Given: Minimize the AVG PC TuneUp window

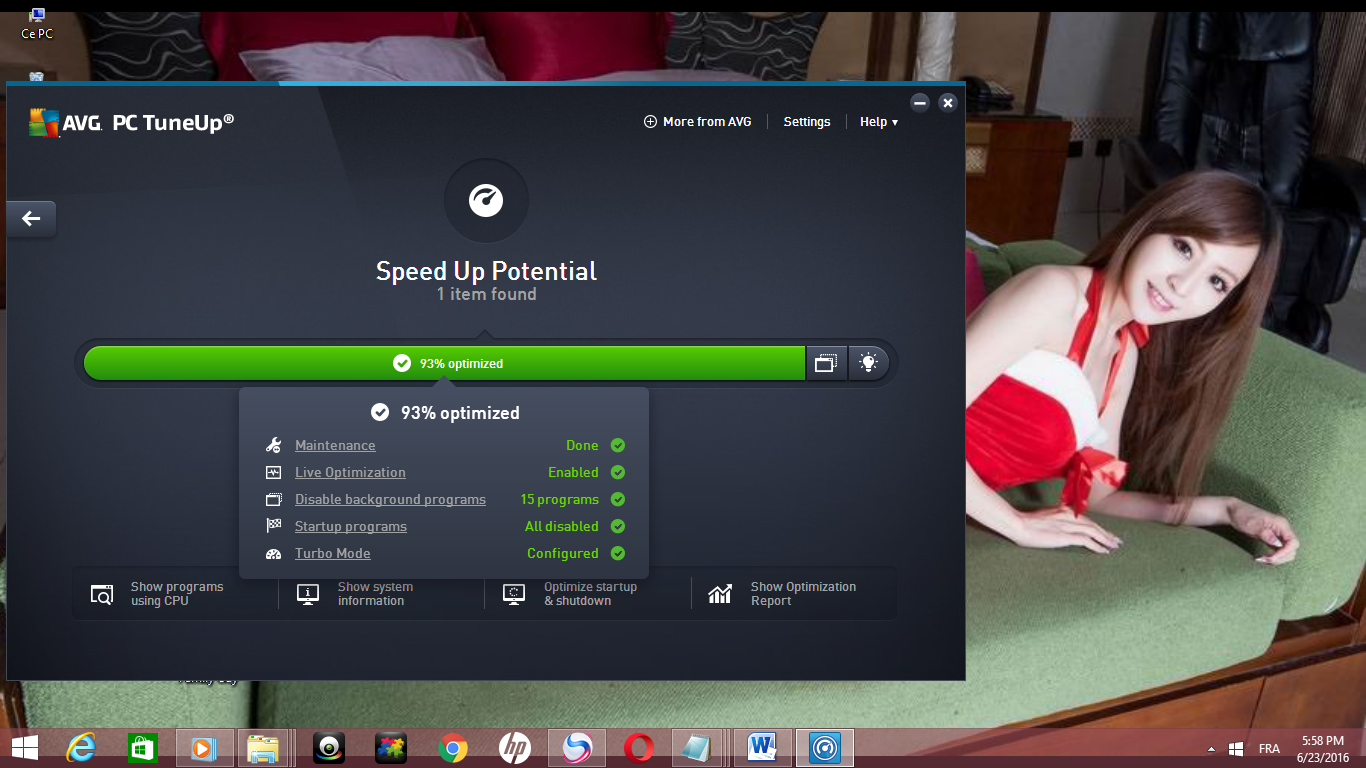Looking at the screenshot, I should coord(920,102).
